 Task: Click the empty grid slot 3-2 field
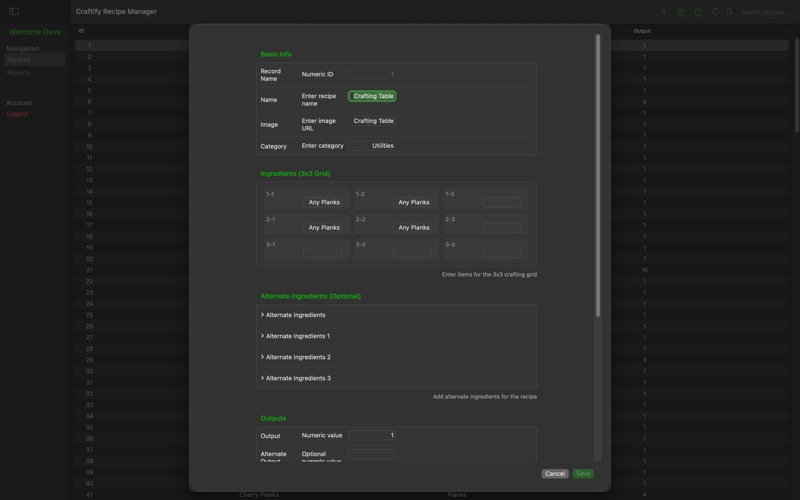412,253
